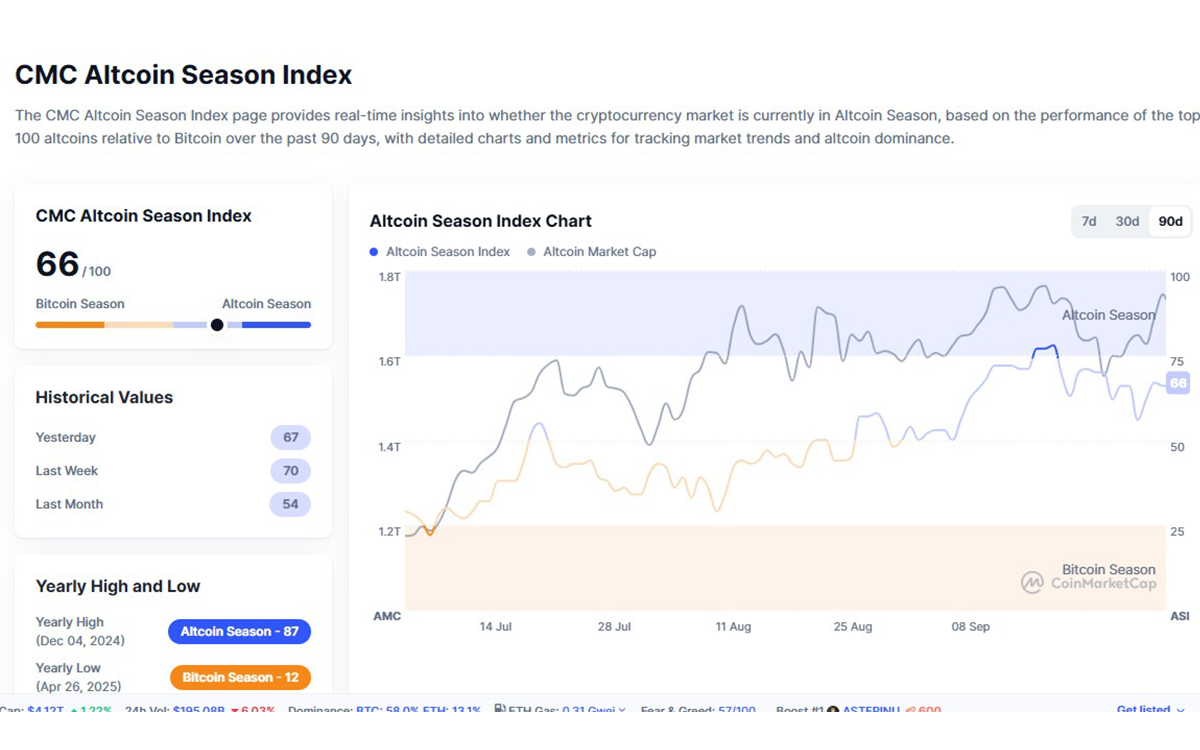This screenshot has width=1200, height=750.
Task: Select the 90d timeframe tab
Action: tap(1169, 221)
